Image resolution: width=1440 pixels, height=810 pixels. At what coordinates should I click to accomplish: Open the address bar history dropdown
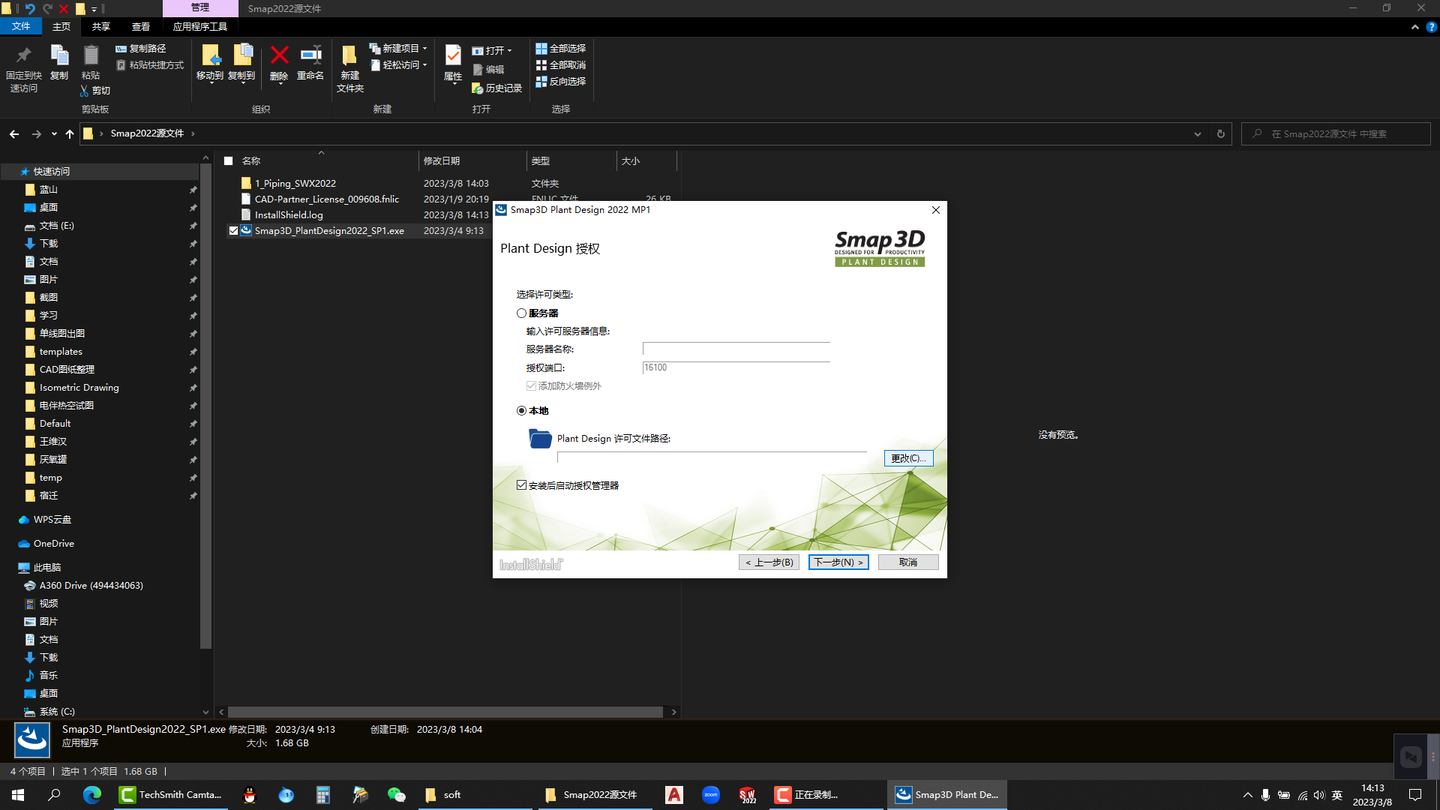pos(1197,134)
